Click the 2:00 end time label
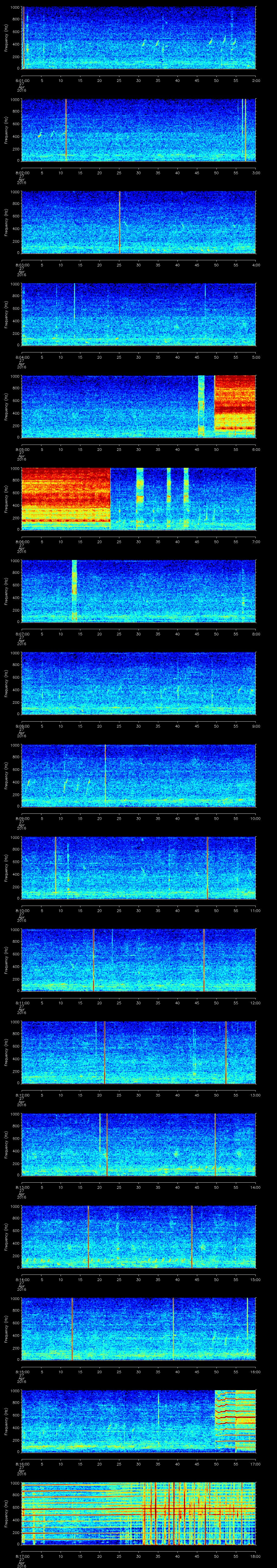Screen dimensions: 277x1568 (256, 80)
